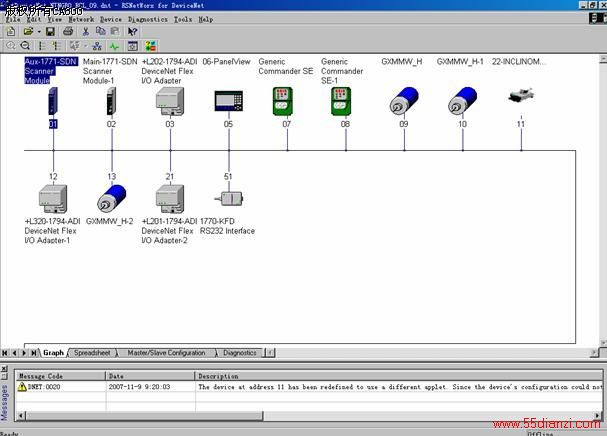Switch to the Graph tab

[53, 353]
